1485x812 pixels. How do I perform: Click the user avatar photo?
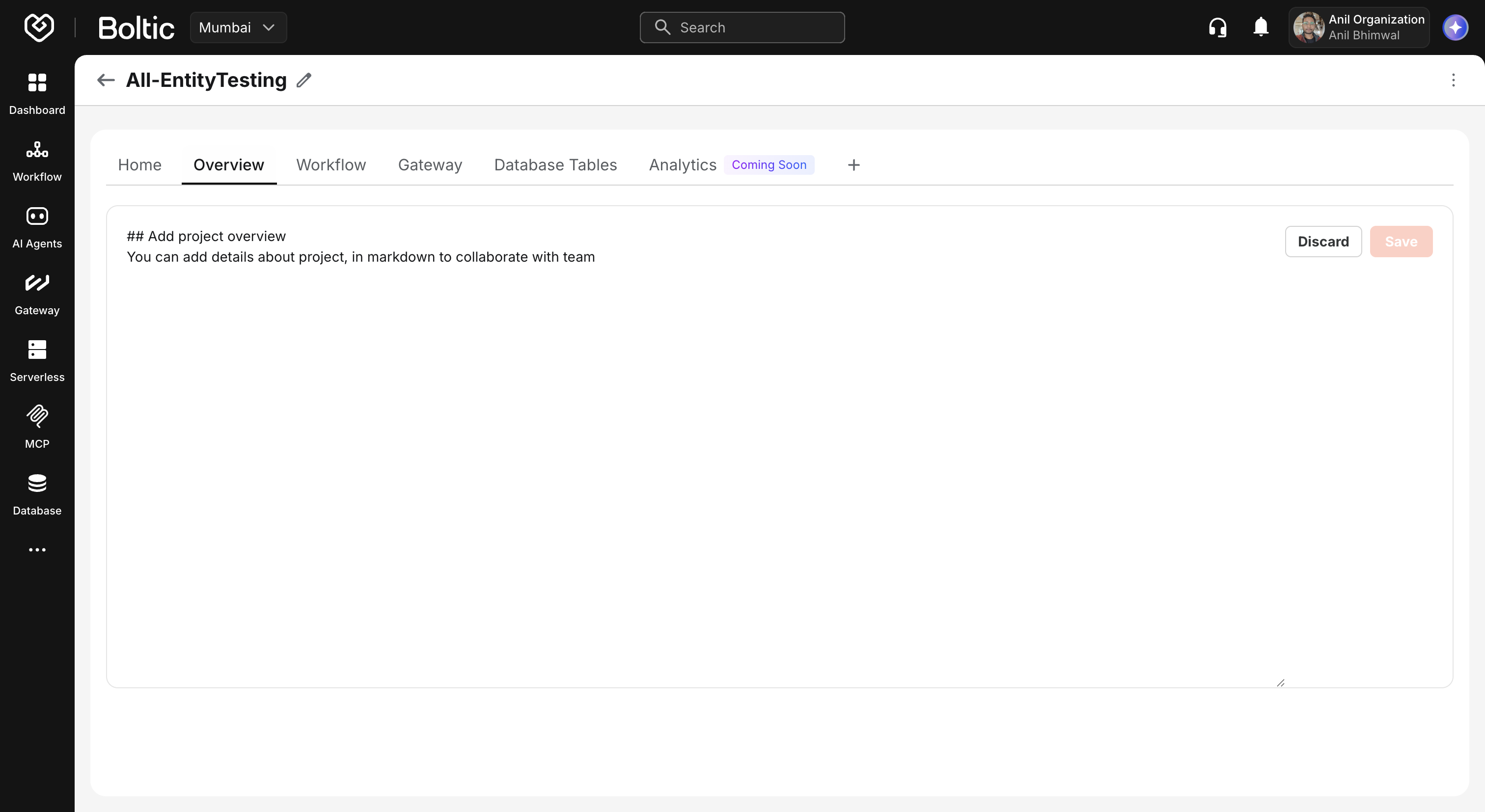pyautogui.click(x=1309, y=27)
